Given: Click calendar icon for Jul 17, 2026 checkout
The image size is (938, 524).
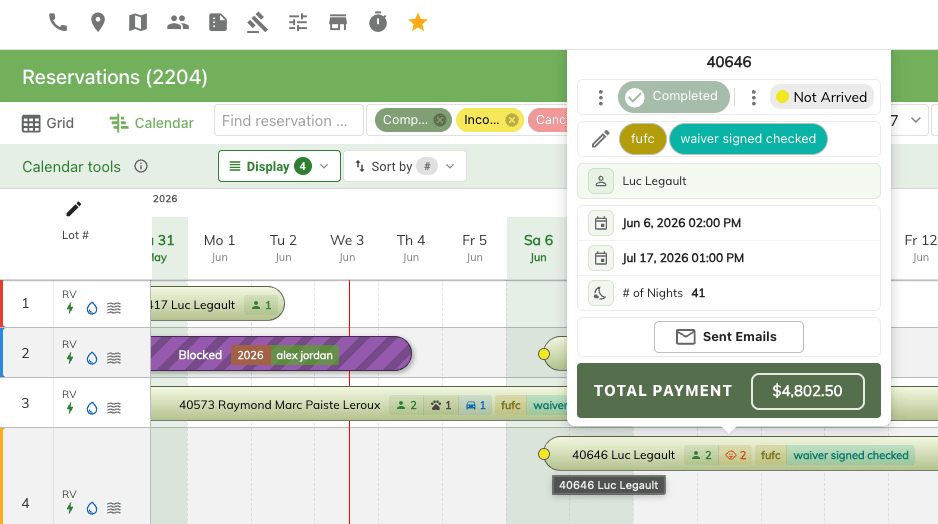Looking at the screenshot, I should click(x=601, y=258).
